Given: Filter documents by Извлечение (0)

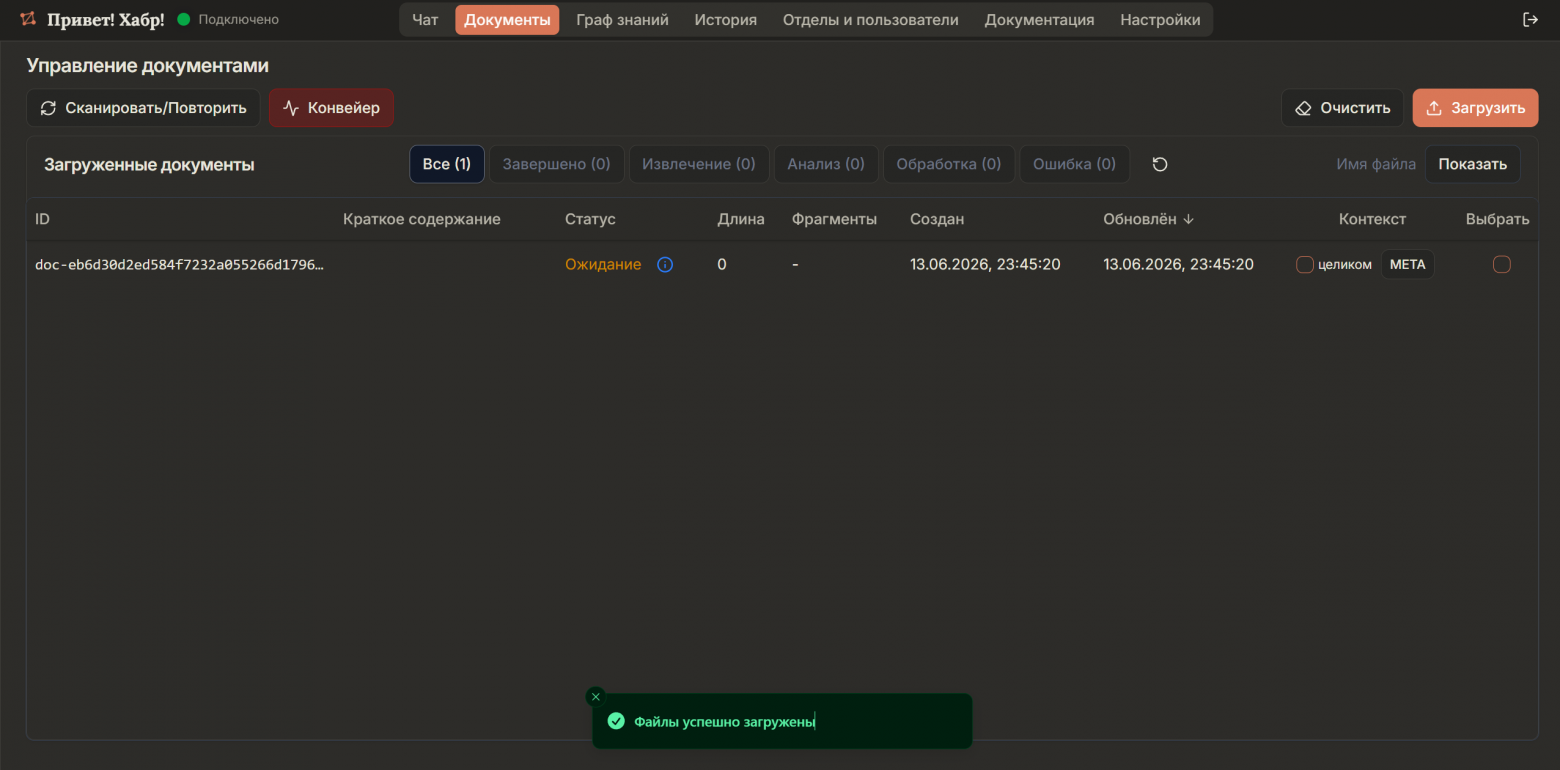Looking at the screenshot, I should pos(699,164).
